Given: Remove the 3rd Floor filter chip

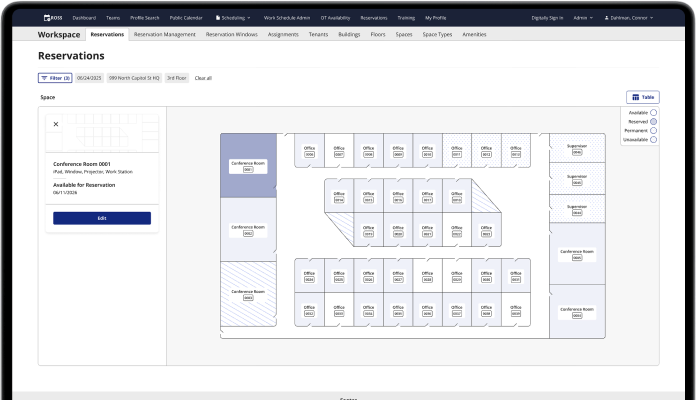Looking at the screenshot, I should click(x=177, y=77).
